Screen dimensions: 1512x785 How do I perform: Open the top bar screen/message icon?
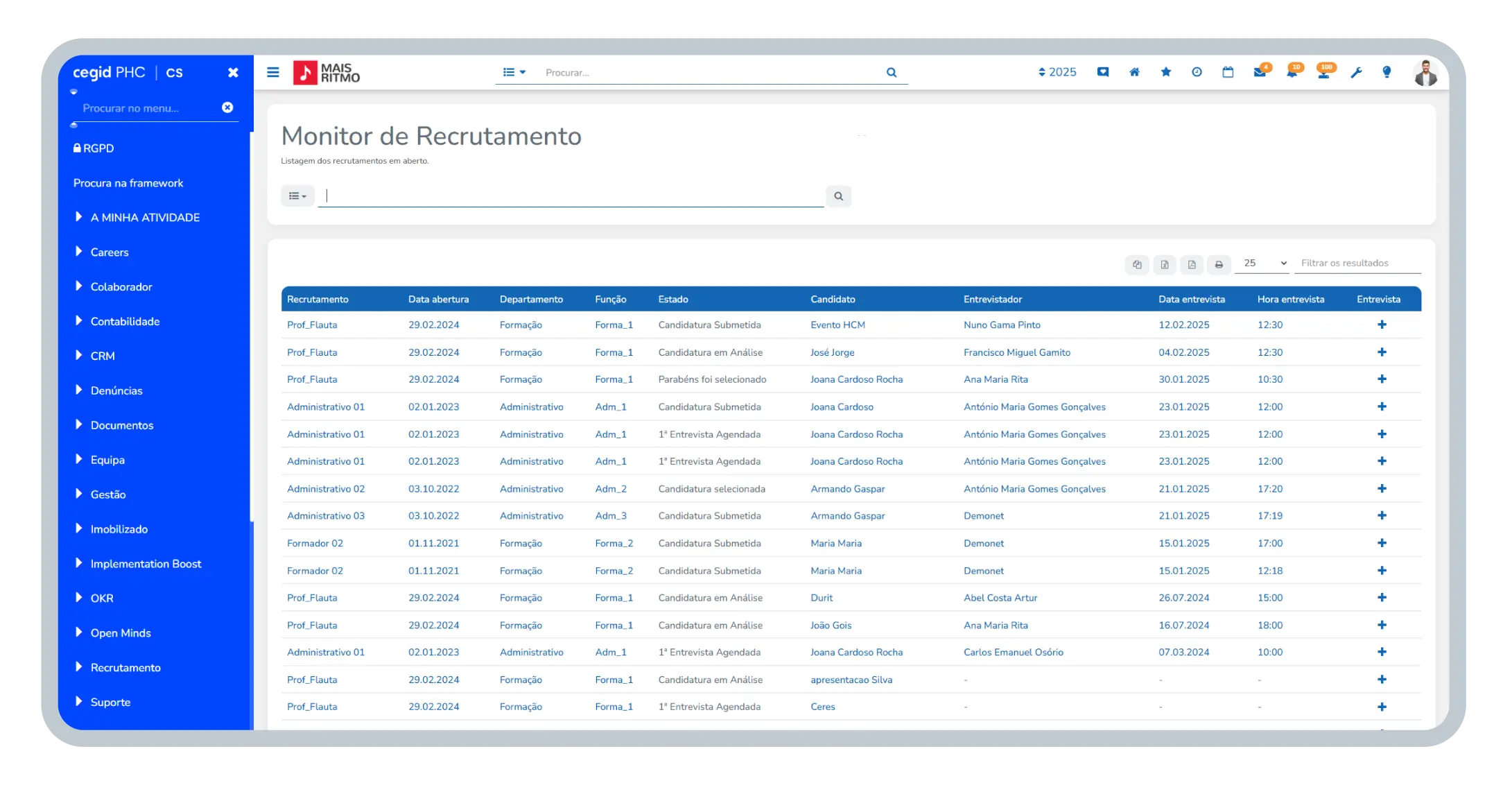pyautogui.click(x=1103, y=72)
